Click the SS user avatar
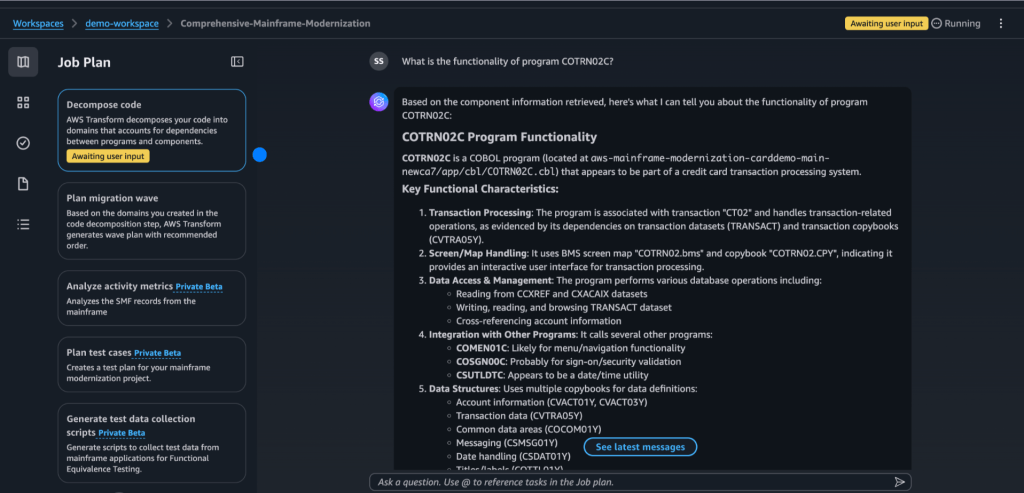This screenshot has width=1024, height=493. tap(379, 61)
